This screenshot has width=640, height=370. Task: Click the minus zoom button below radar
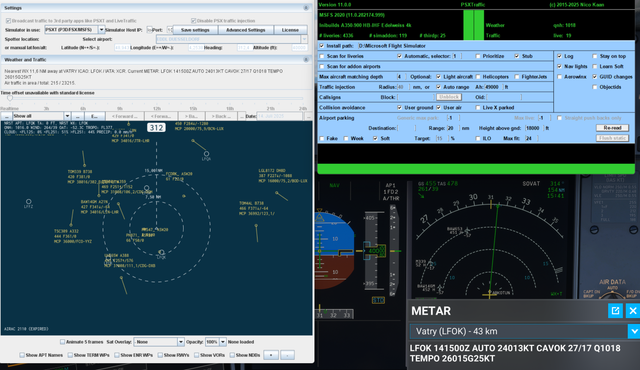click(x=287, y=355)
